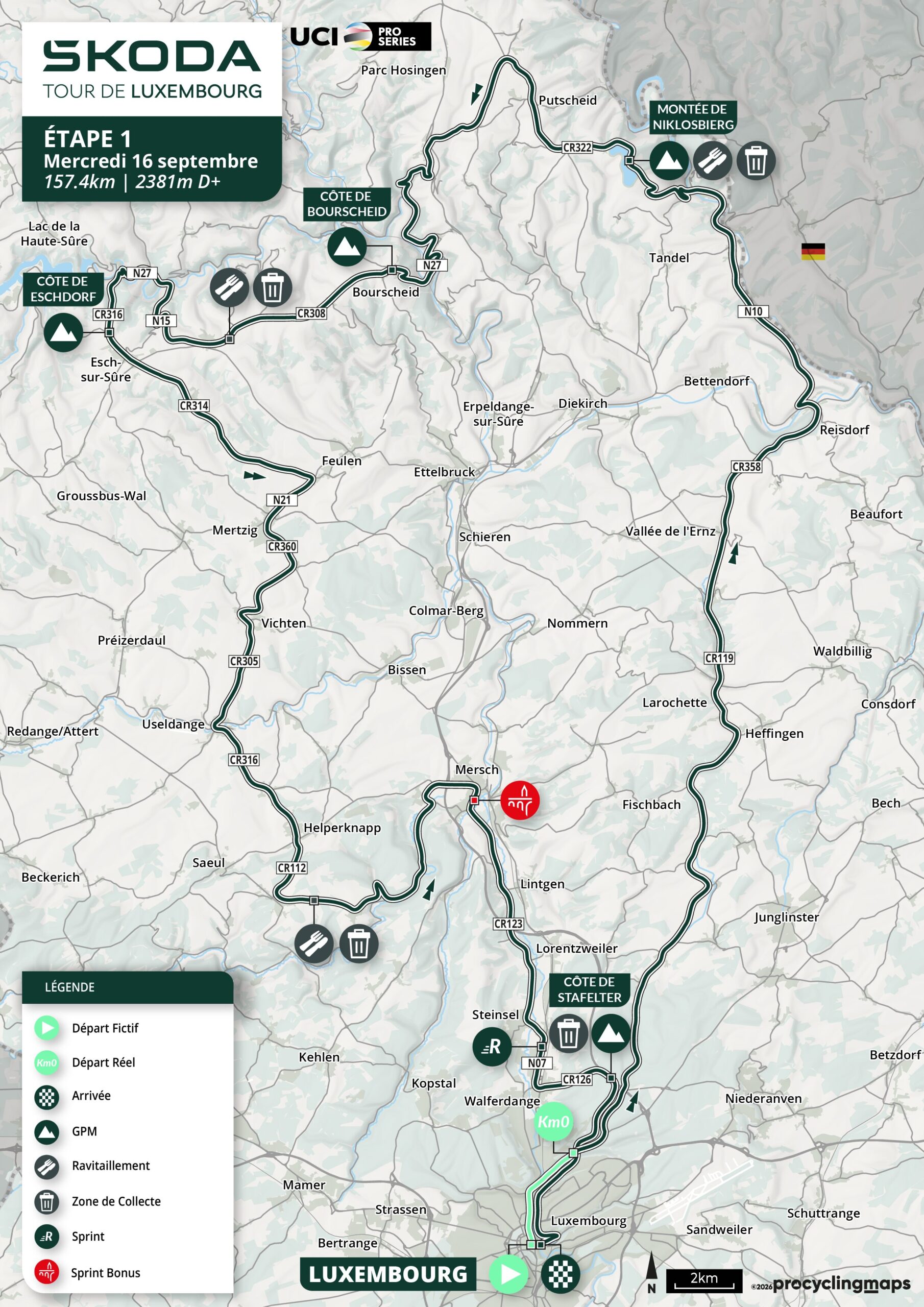Viewport: 924px width, 1307px height.
Task: Select the checkered finish icon beside Luxembourg banner
Action: pos(560,1274)
